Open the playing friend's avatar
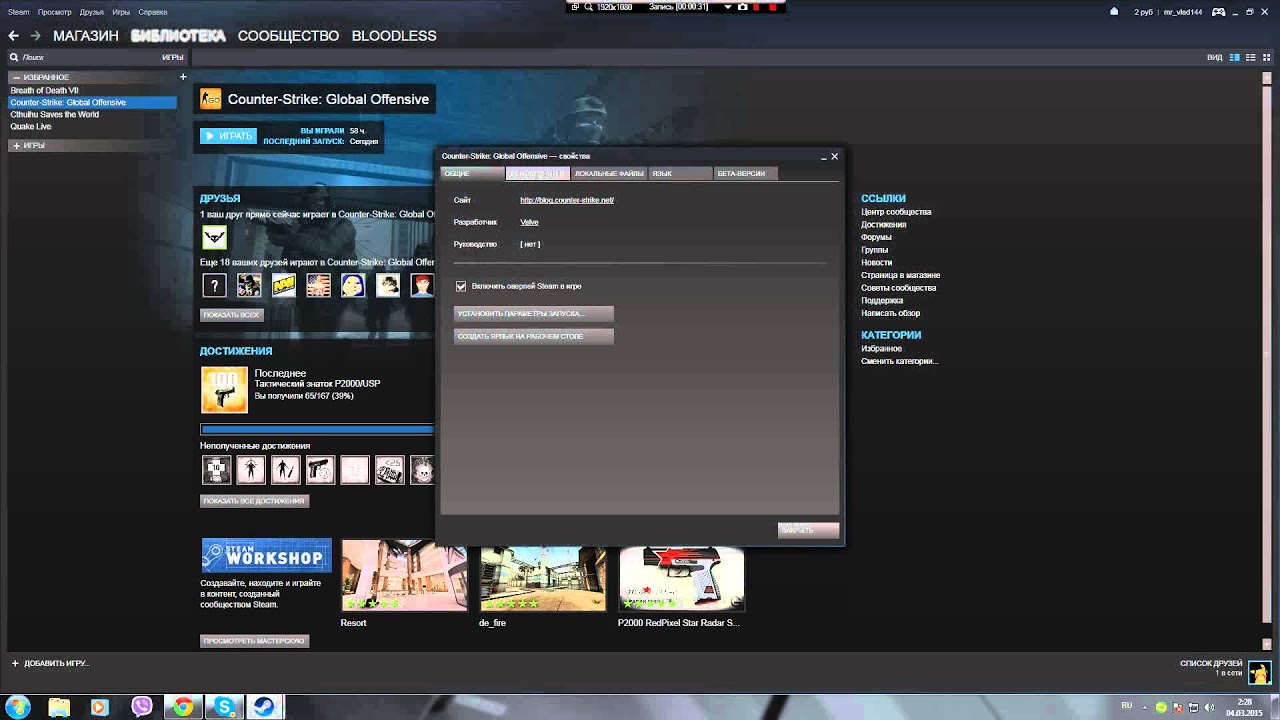 tap(214, 237)
